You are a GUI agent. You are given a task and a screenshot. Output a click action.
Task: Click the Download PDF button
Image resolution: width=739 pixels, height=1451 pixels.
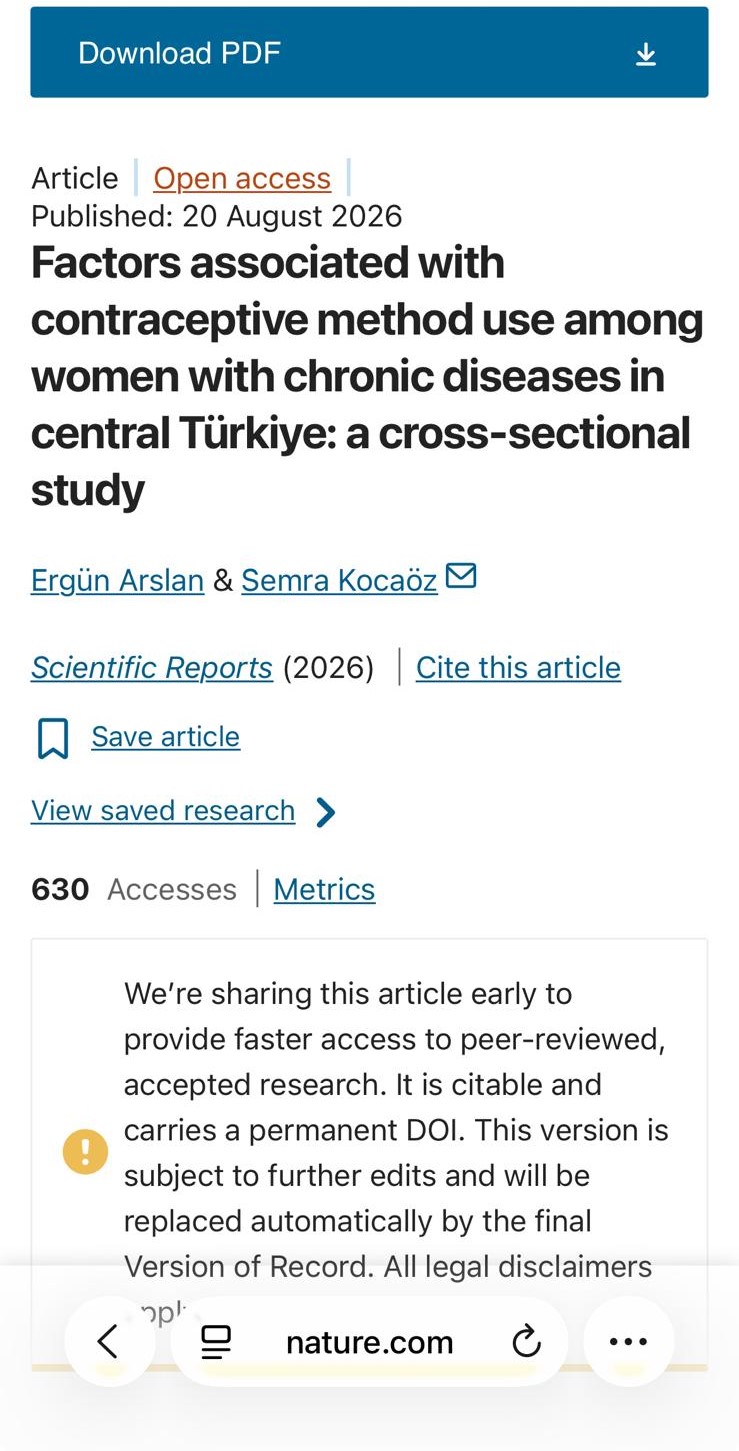pos(369,52)
